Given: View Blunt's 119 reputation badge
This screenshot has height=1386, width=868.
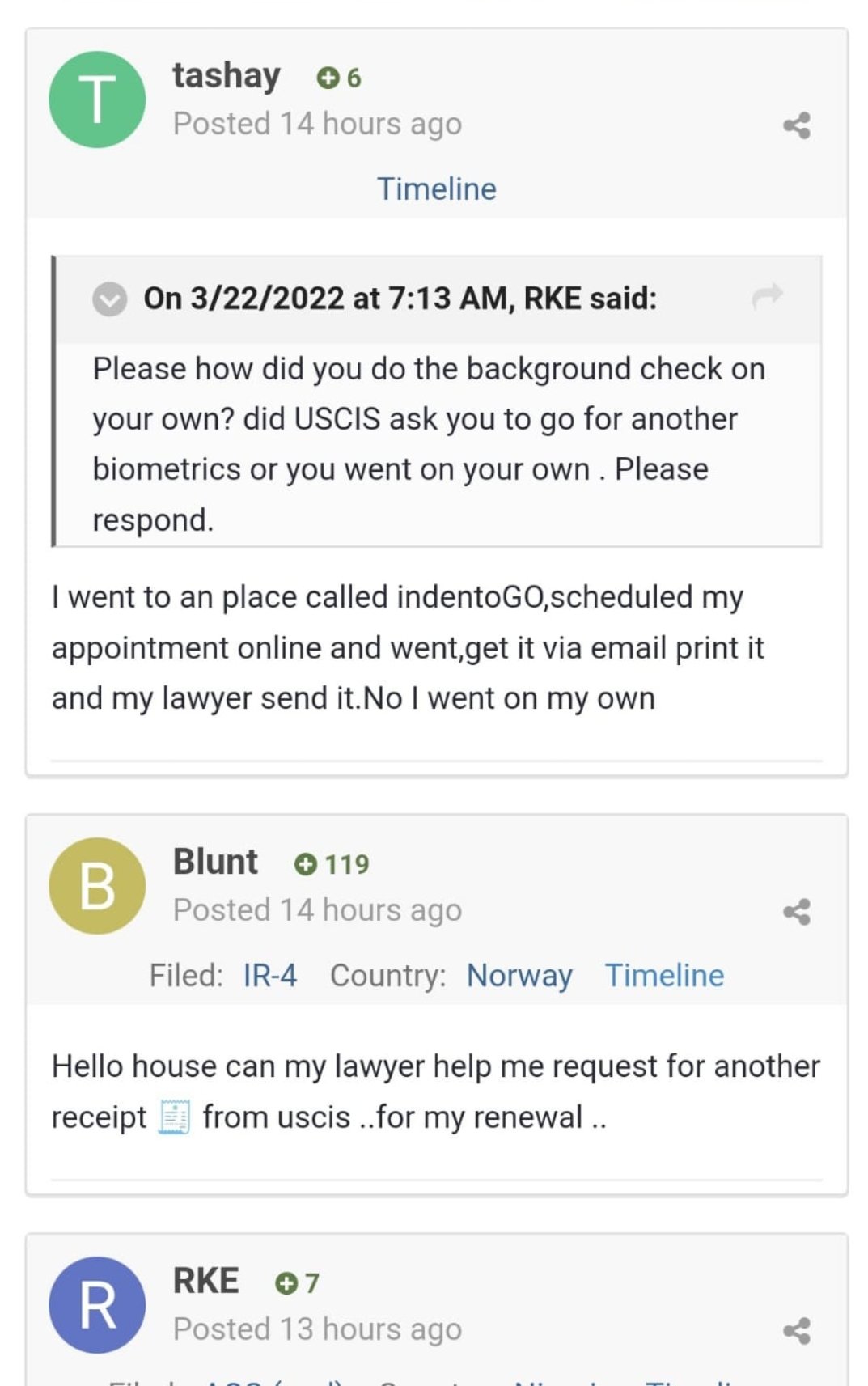Looking at the screenshot, I should [332, 864].
